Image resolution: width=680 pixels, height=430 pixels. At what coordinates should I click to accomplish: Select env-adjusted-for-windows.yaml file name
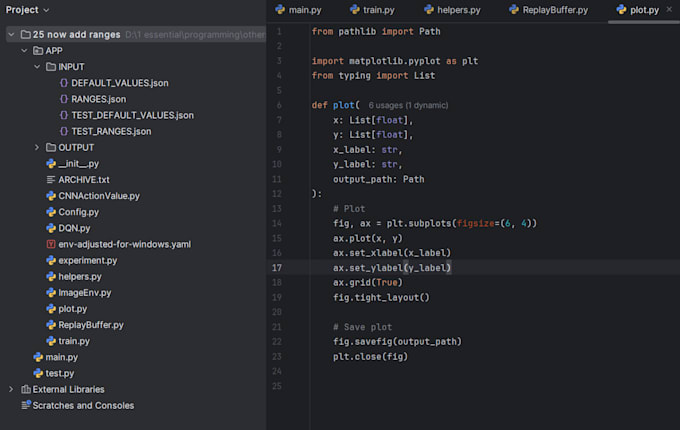(124, 244)
